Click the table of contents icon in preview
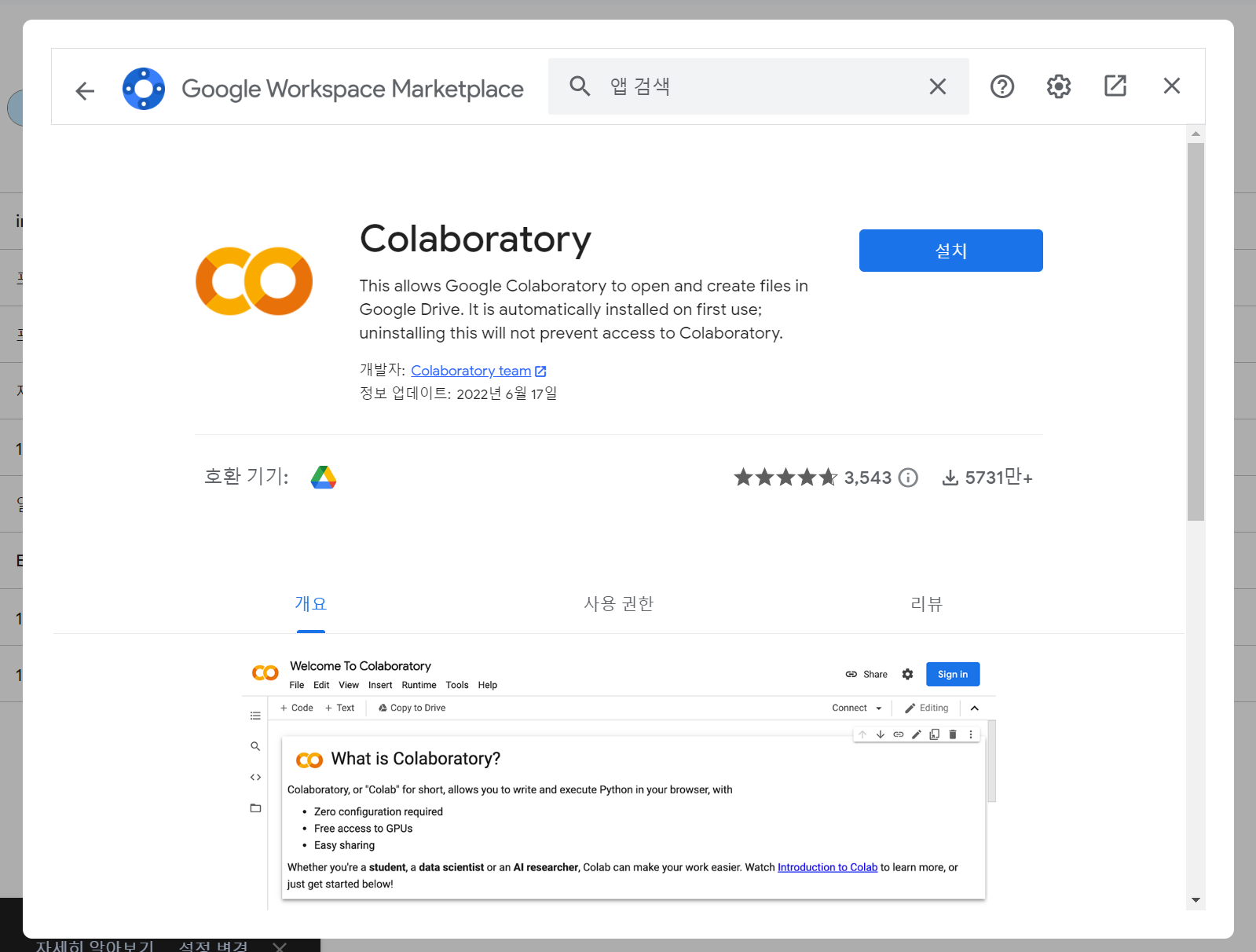Image resolution: width=1256 pixels, height=952 pixels. 255,716
